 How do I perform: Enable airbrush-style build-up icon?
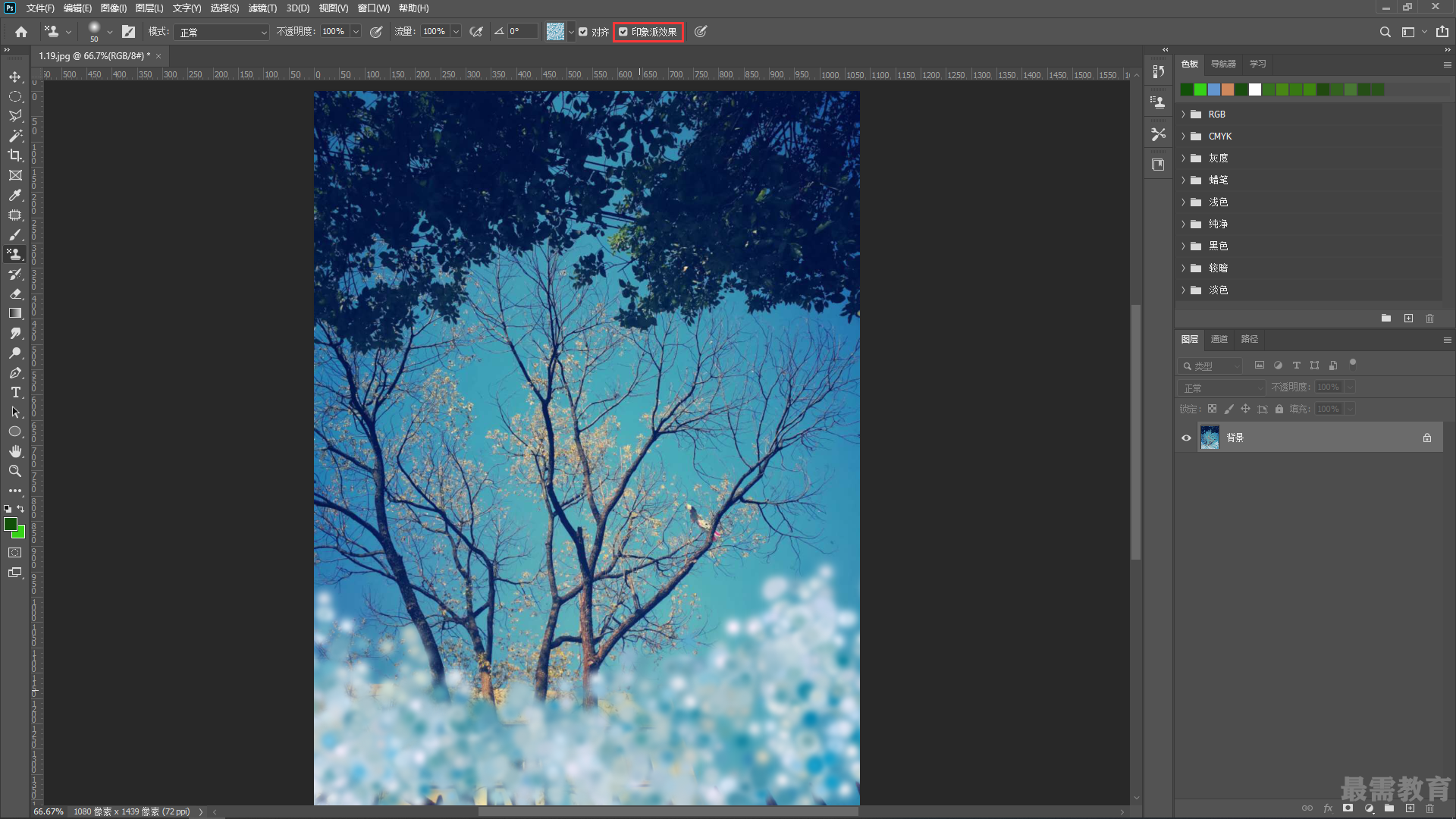click(476, 32)
